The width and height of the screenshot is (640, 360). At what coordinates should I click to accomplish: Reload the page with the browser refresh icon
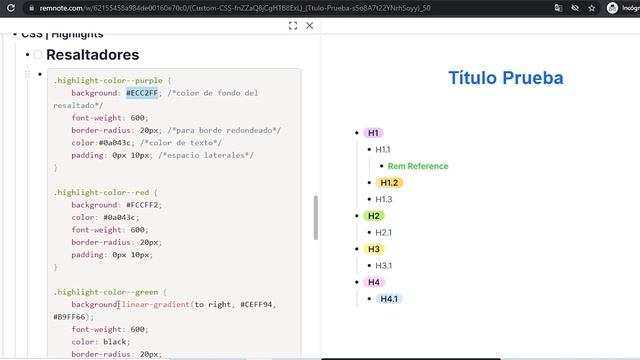pyautogui.click(x=11, y=8)
